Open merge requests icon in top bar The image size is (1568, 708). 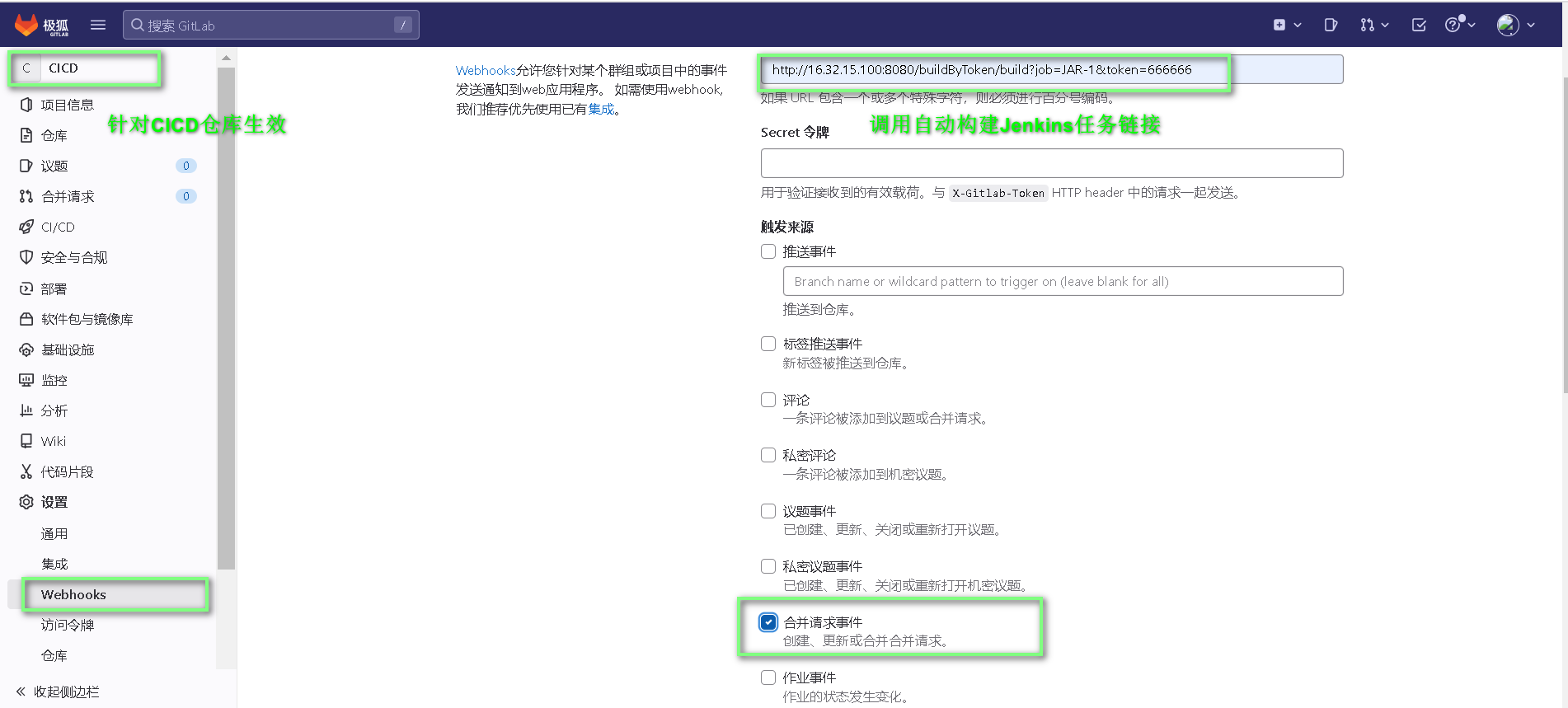(1367, 25)
